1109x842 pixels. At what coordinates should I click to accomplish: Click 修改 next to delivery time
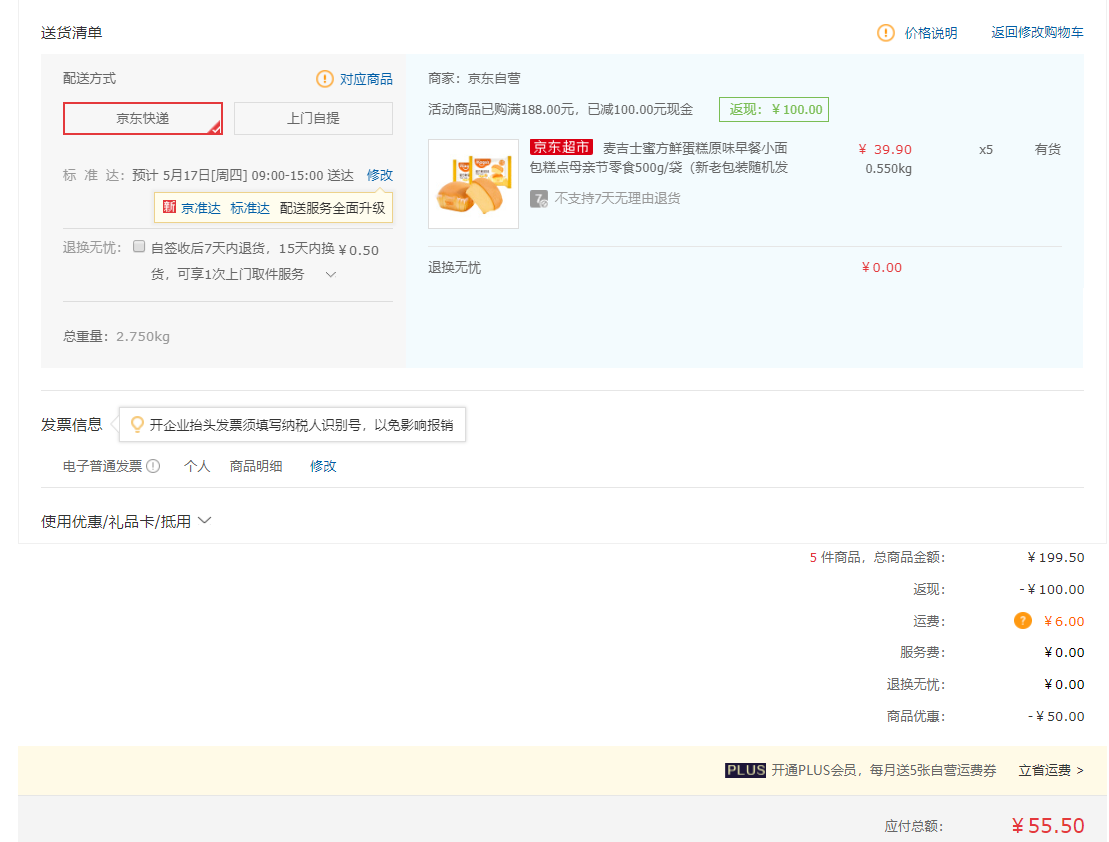[380, 175]
